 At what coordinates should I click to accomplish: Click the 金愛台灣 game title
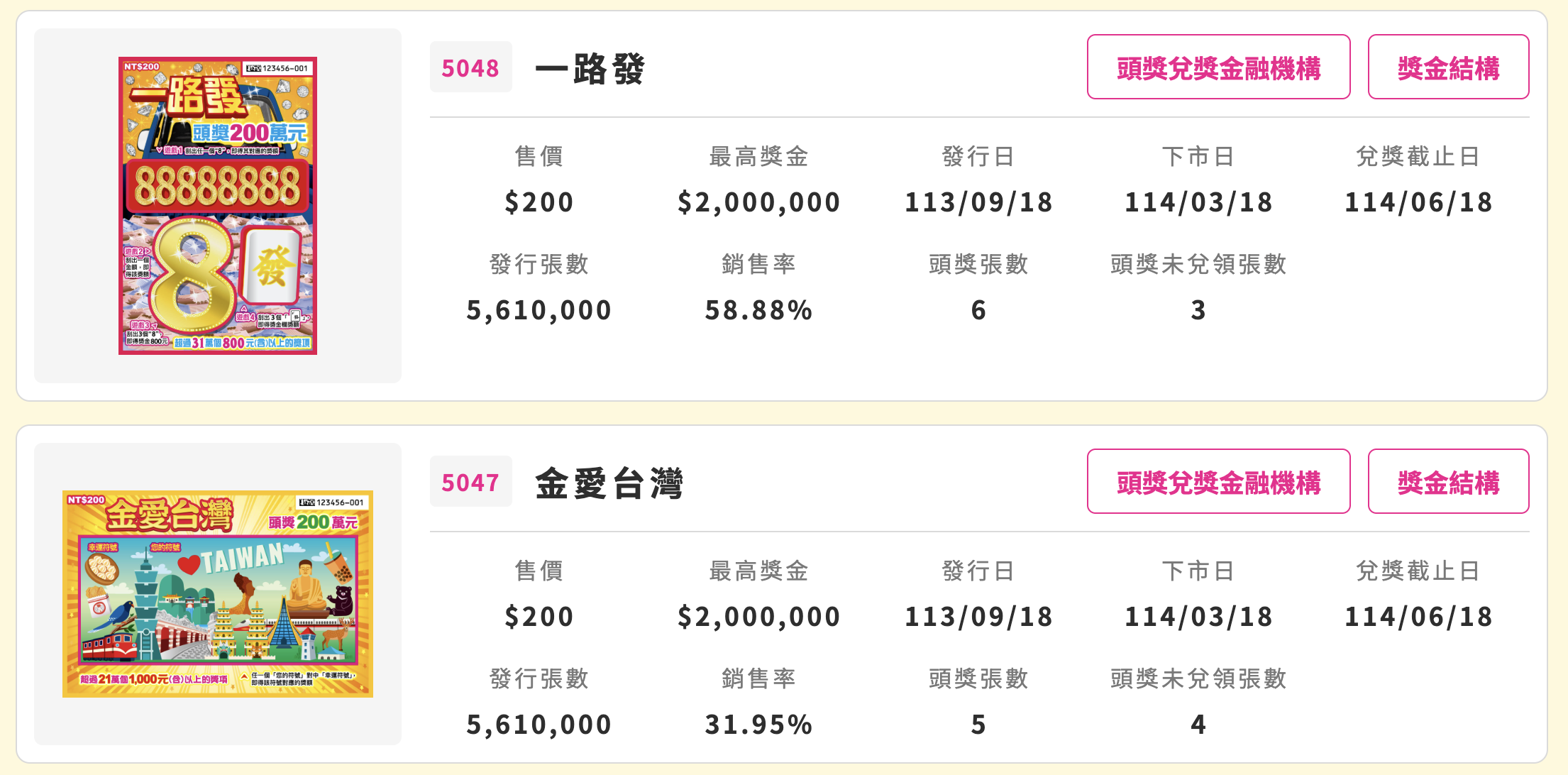click(x=609, y=483)
